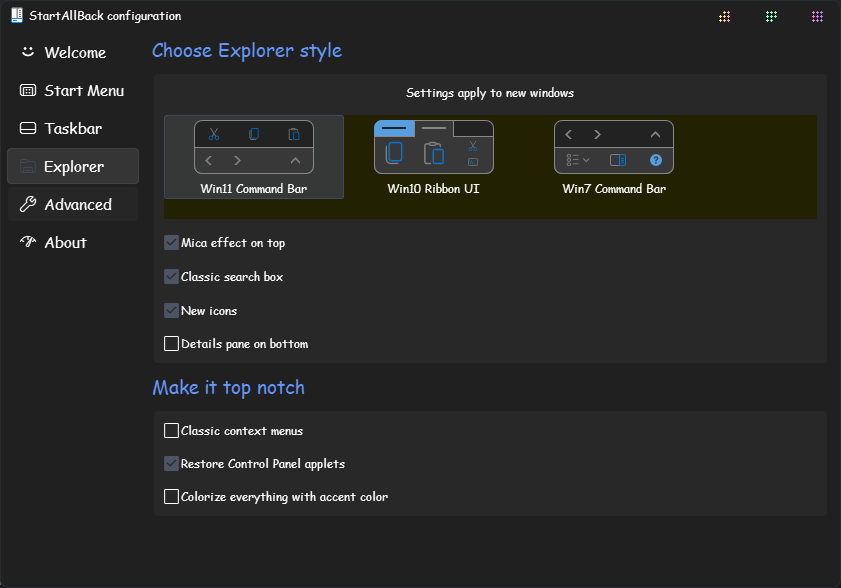Image resolution: width=841 pixels, height=588 pixels.
Task: Uncheck Restore Control Panel applets
Action: (x=171, y=464)
